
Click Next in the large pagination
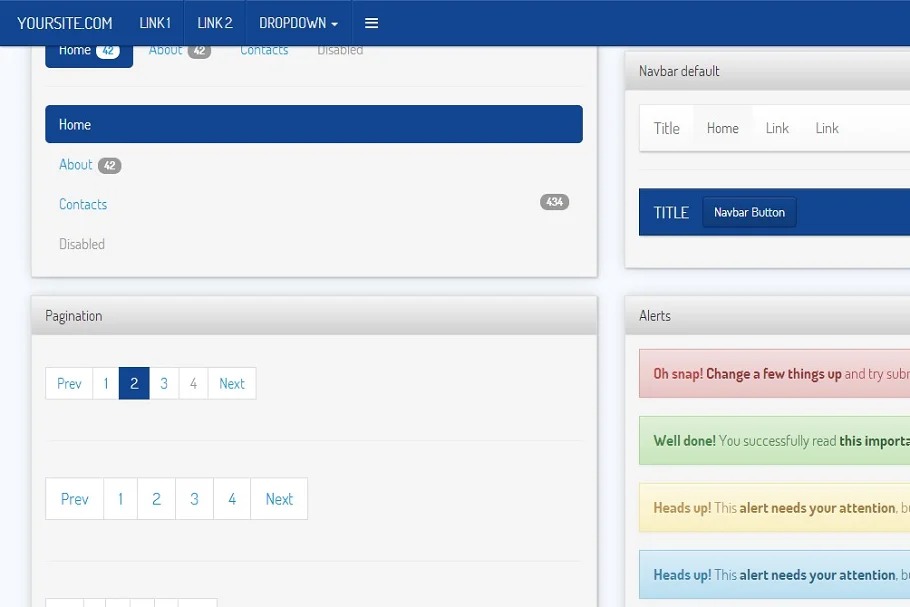(279, 499)
